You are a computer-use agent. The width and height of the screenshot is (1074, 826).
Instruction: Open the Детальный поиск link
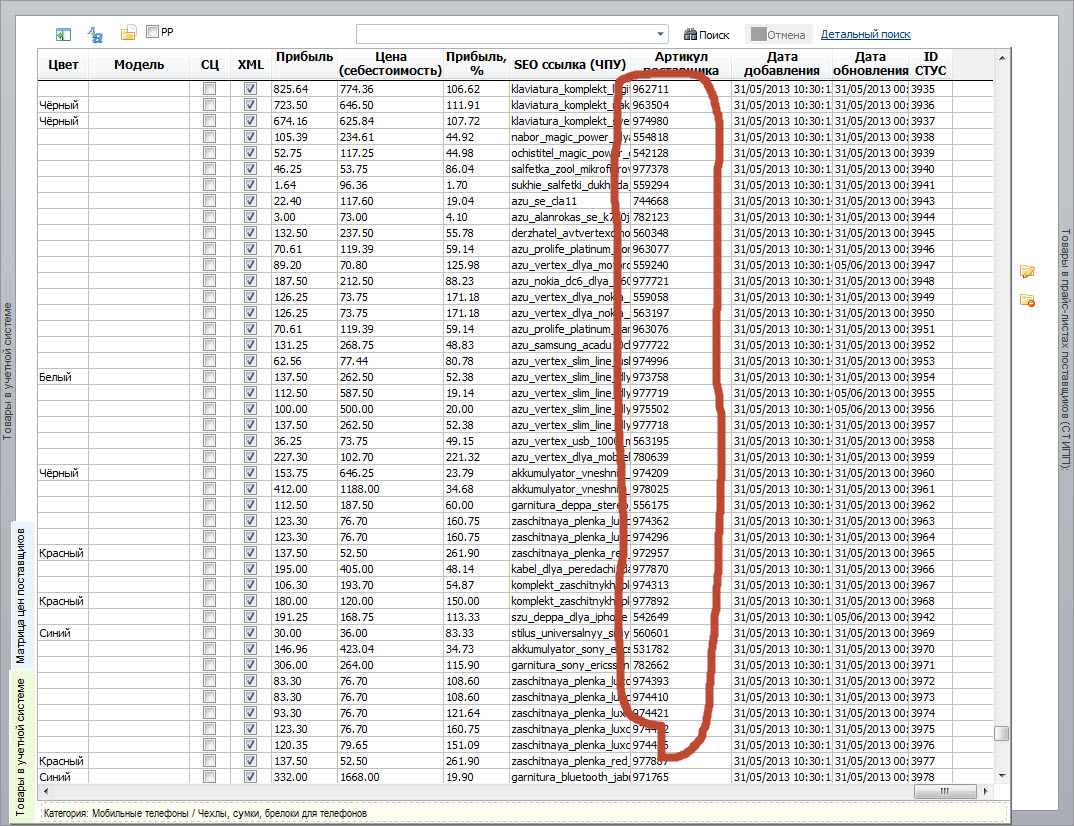tap(866, 34)
